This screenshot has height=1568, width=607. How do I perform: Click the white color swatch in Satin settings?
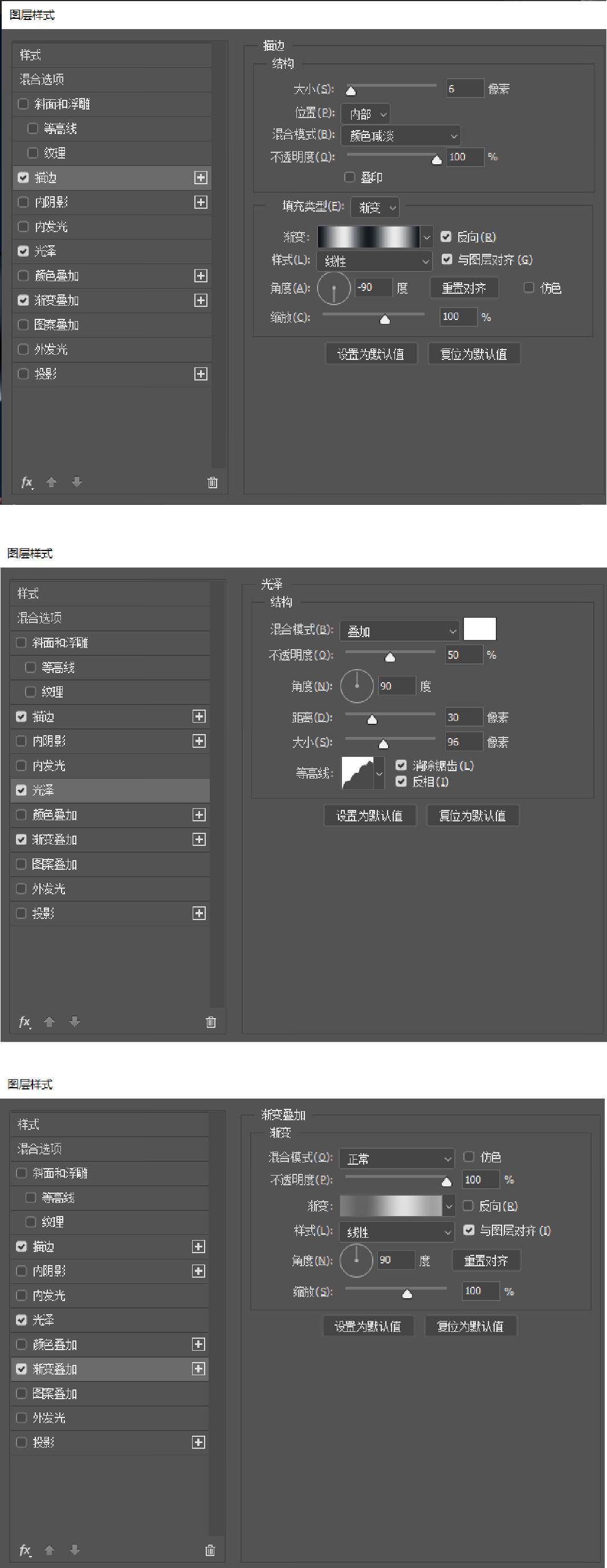(480, 629)
